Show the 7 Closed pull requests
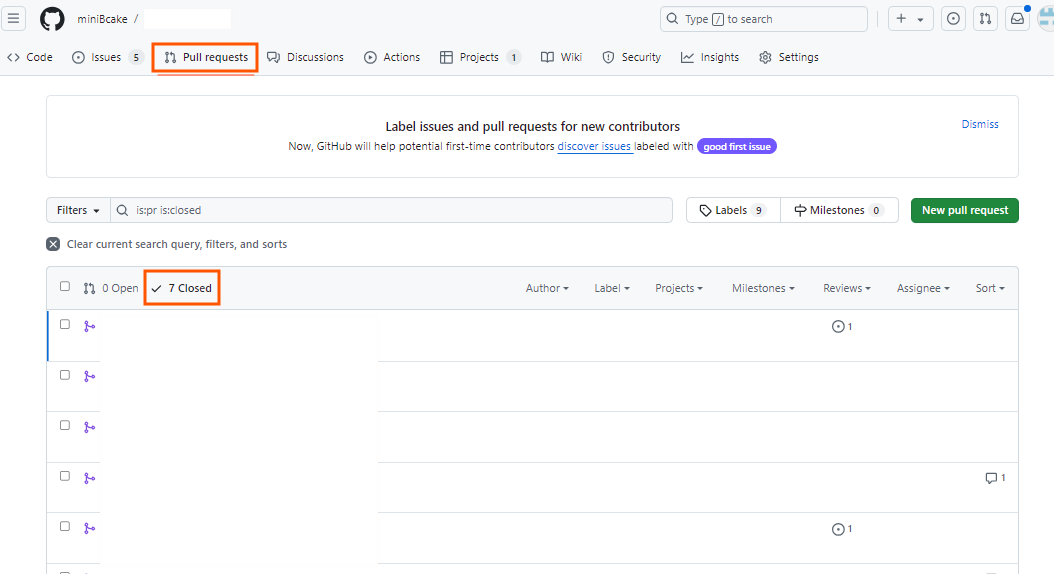 [181, 288]
